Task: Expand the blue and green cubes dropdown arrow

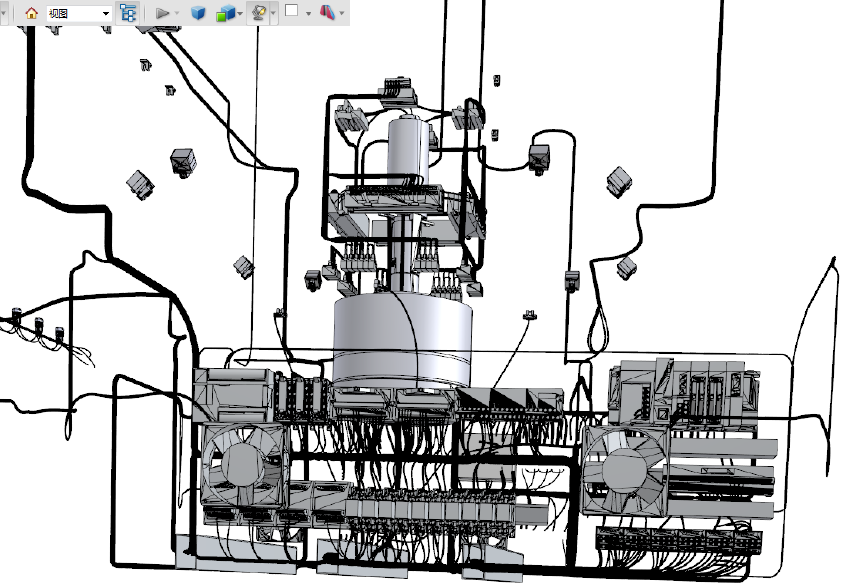Action: 240,13
